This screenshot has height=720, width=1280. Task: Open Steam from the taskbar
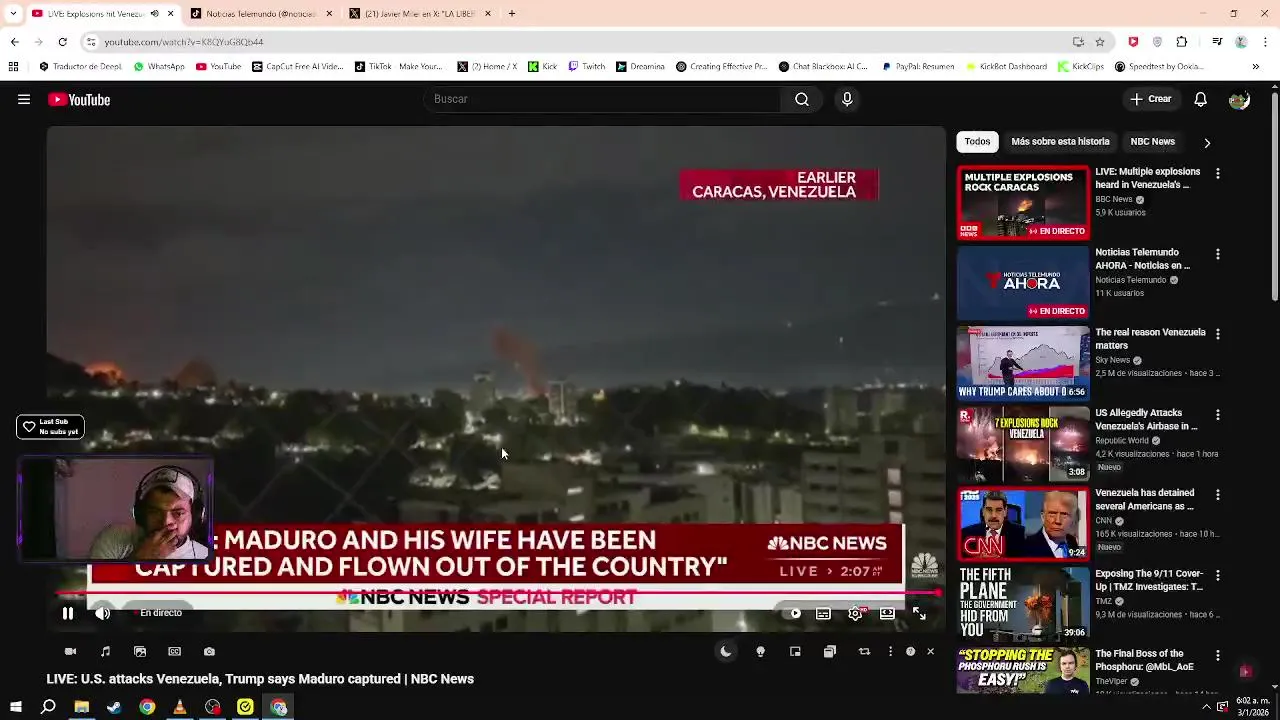click(x=114, y=707)
